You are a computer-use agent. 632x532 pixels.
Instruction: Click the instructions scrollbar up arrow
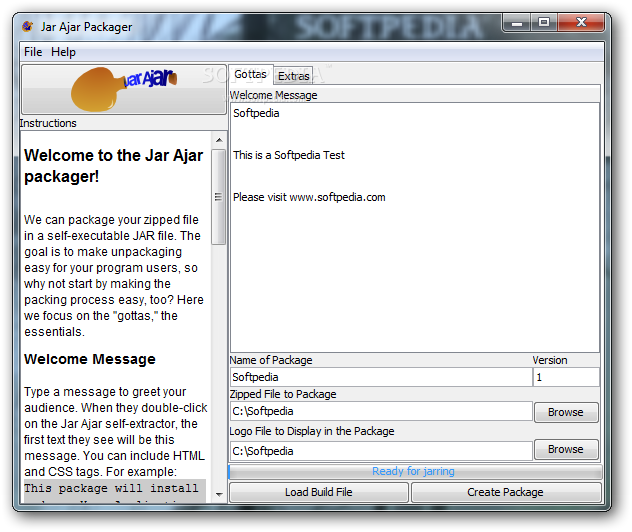click(x=219, y=140)
